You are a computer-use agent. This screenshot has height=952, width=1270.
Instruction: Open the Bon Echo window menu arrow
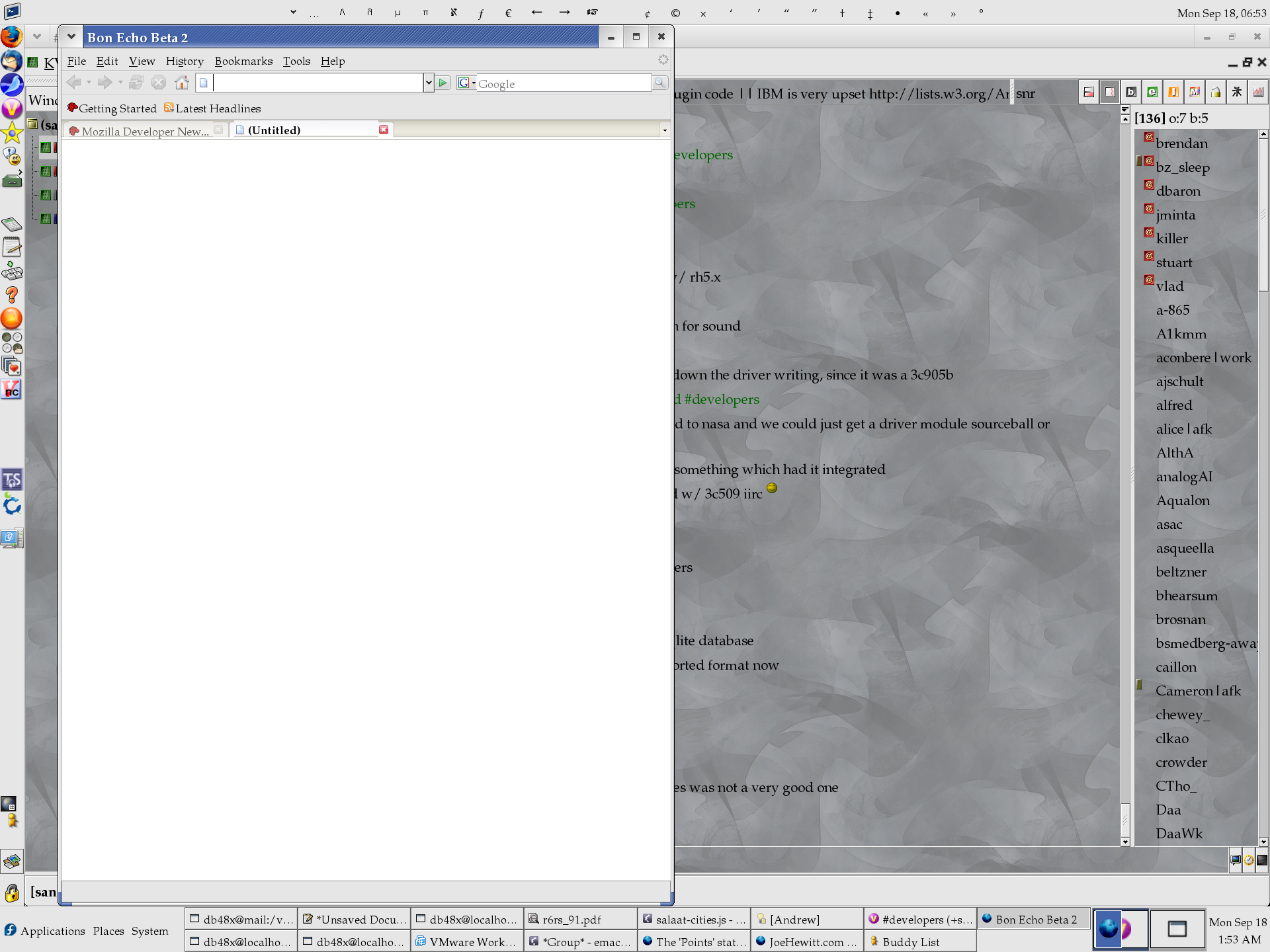pos(71,37)
